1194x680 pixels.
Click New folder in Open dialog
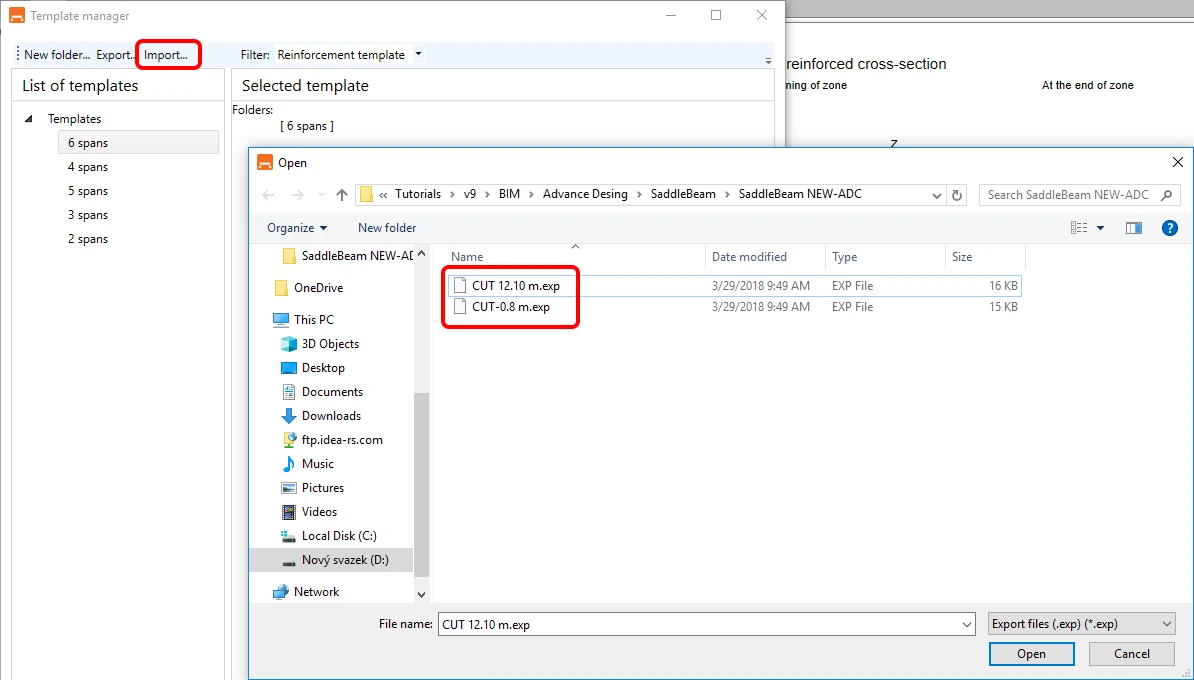pyautogui.click(x=387, y=228)
